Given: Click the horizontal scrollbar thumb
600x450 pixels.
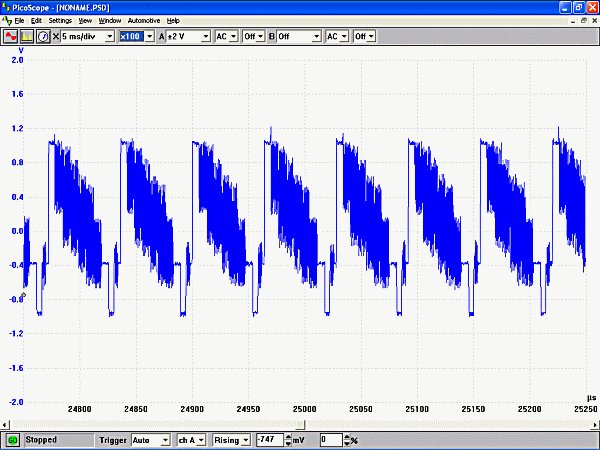Looking at the screenshot, I should pos(301,424).
